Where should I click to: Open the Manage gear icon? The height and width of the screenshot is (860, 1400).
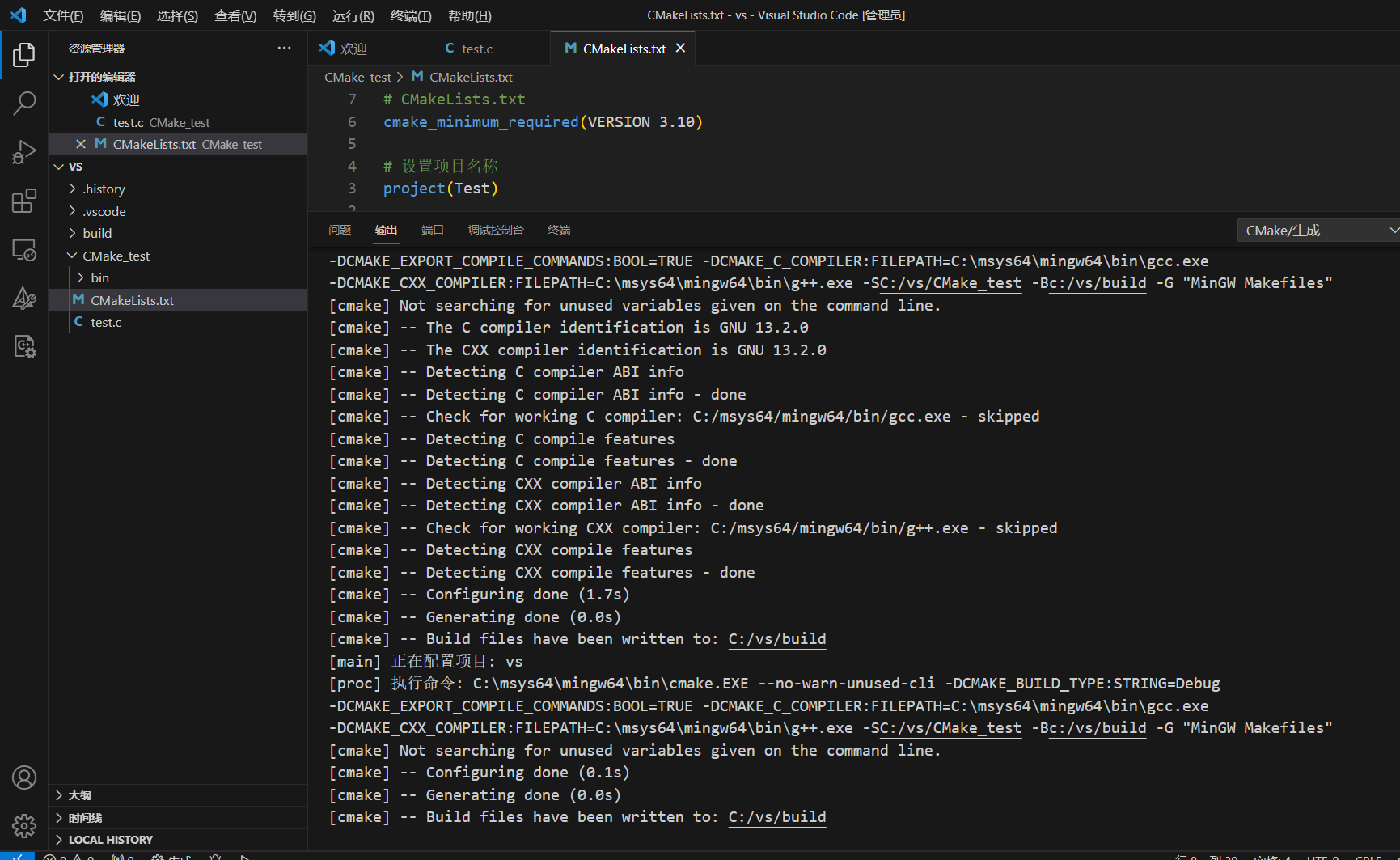(x=24, y=826)
